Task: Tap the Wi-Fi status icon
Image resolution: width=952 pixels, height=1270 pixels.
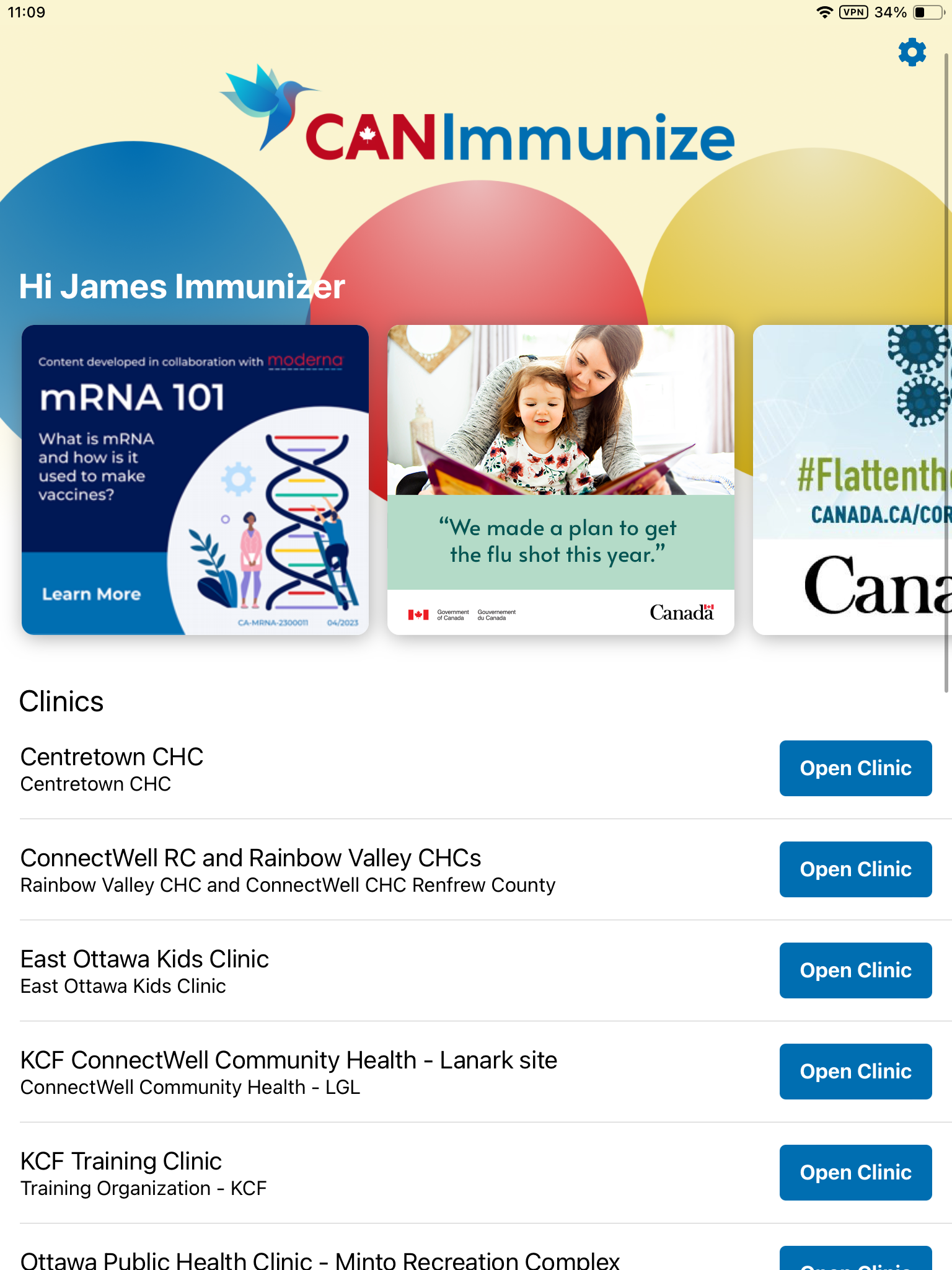Action: tap(824, 12)
